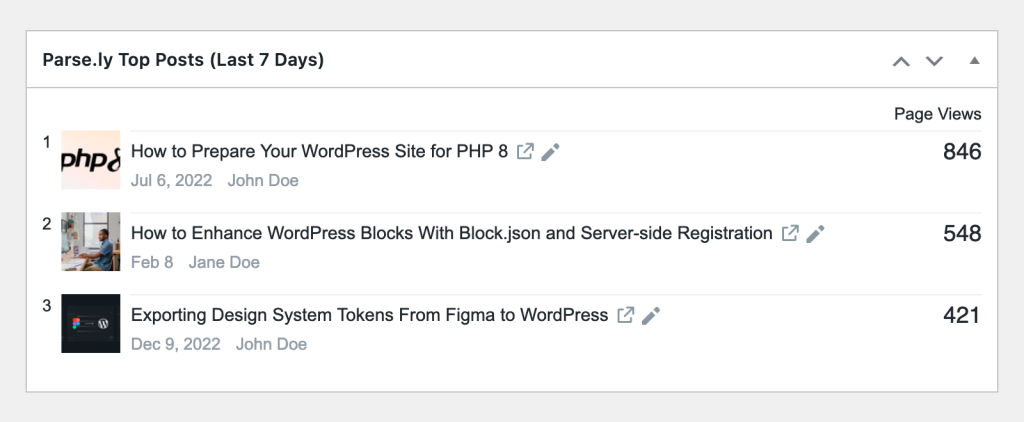Open Block.json post external link icon
The height and width of the screenshot is (422, 1024).
click(790, 233)
